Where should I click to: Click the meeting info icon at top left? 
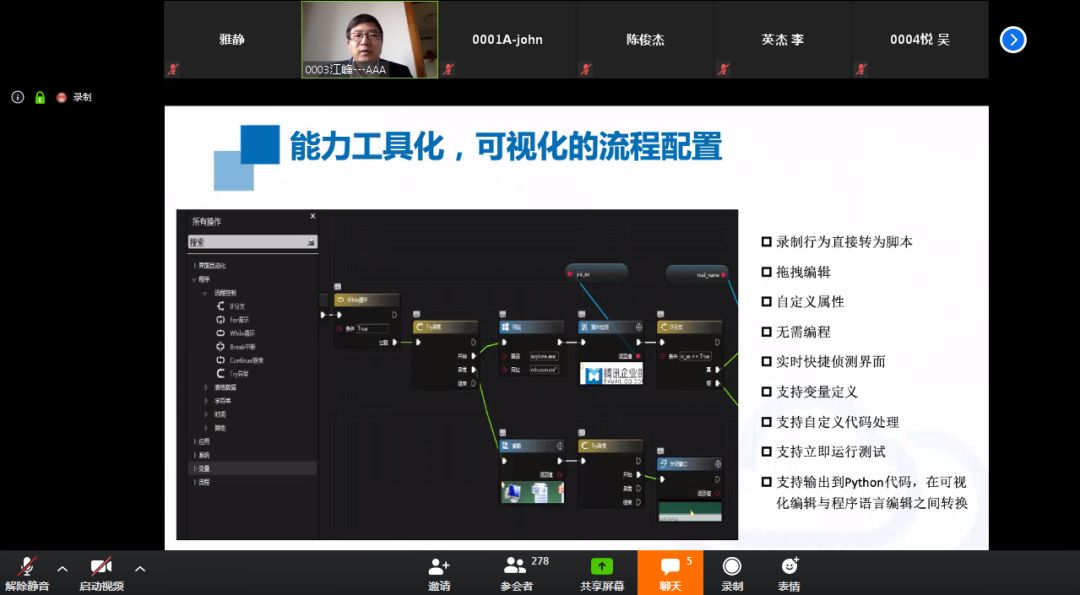point(17,97)
